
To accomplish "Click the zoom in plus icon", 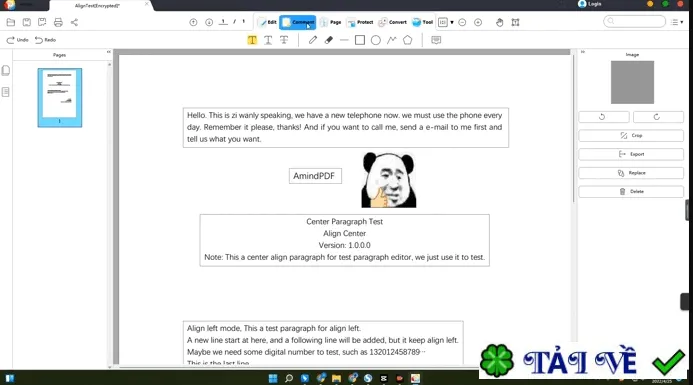I will click(478, 22).
